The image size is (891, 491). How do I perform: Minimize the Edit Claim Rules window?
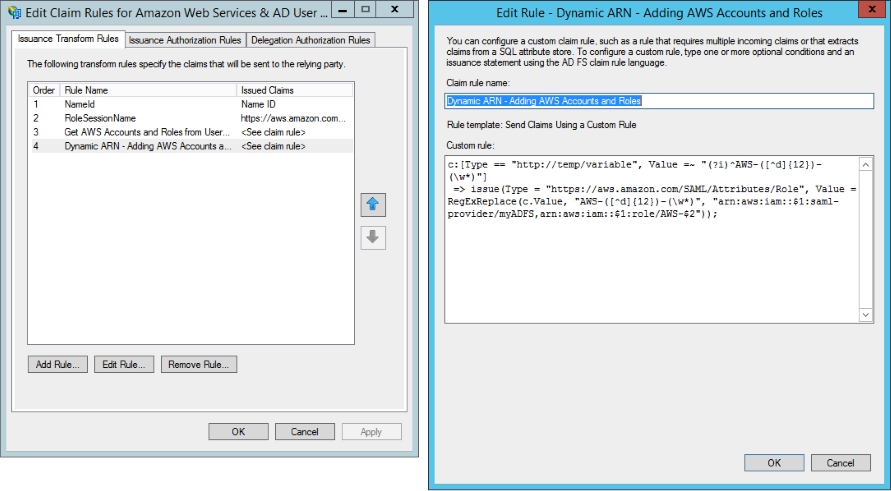point(341,10)
